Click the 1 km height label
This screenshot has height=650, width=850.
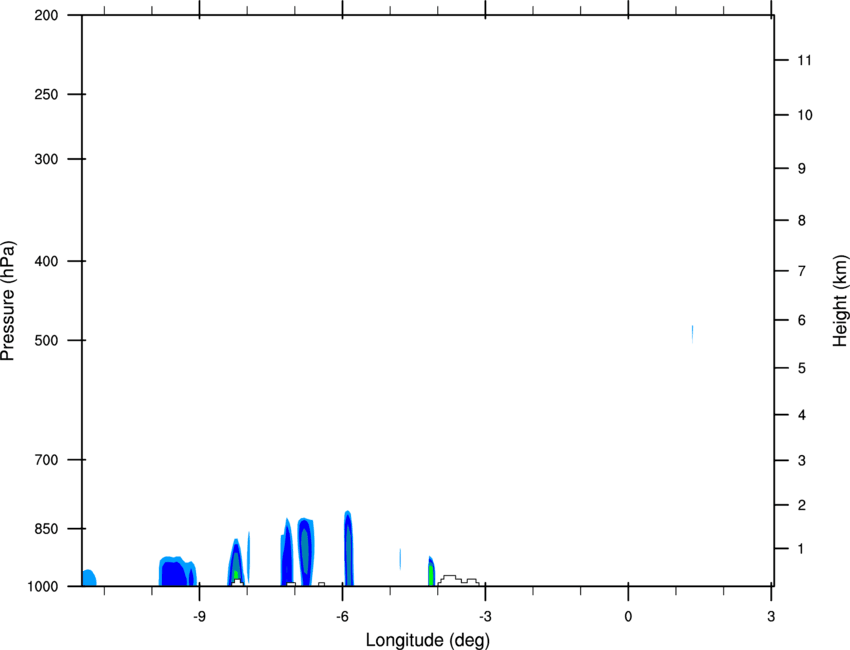(x=801, y=549)
